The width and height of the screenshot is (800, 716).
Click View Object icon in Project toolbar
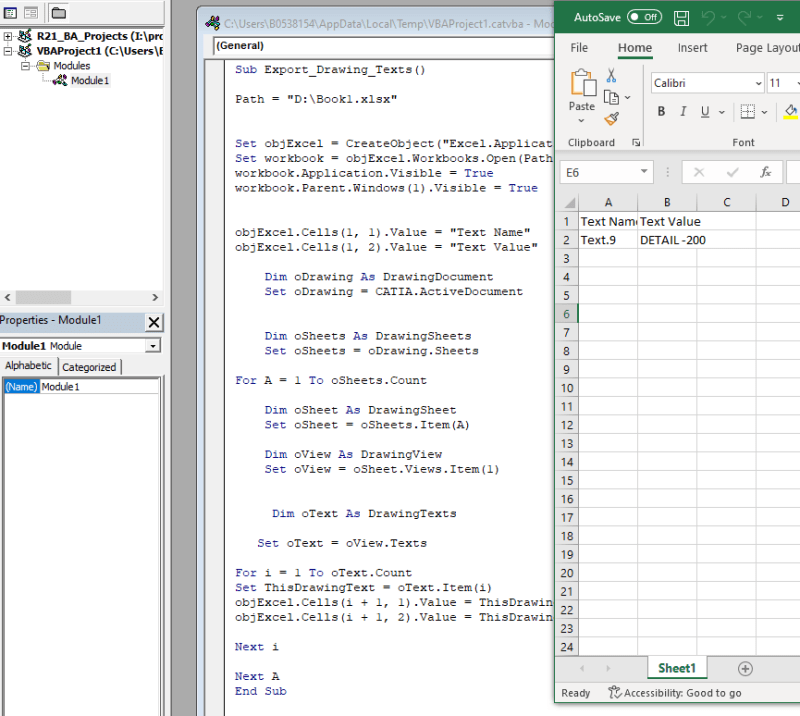click(x=31, y=13)
